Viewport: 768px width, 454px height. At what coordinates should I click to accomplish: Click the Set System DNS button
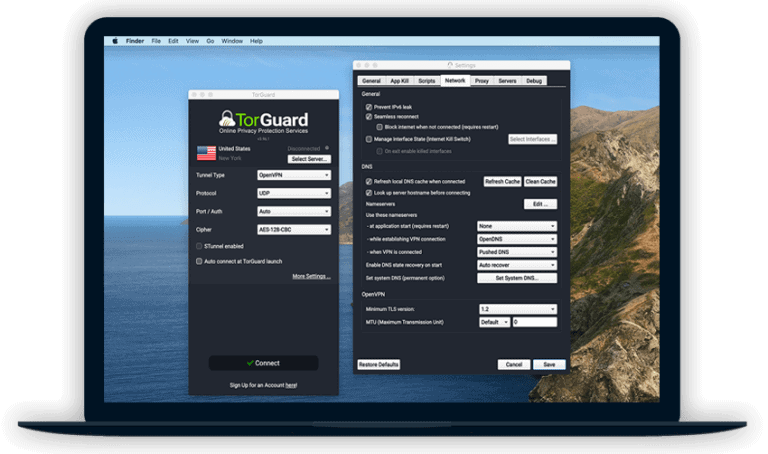517,278
